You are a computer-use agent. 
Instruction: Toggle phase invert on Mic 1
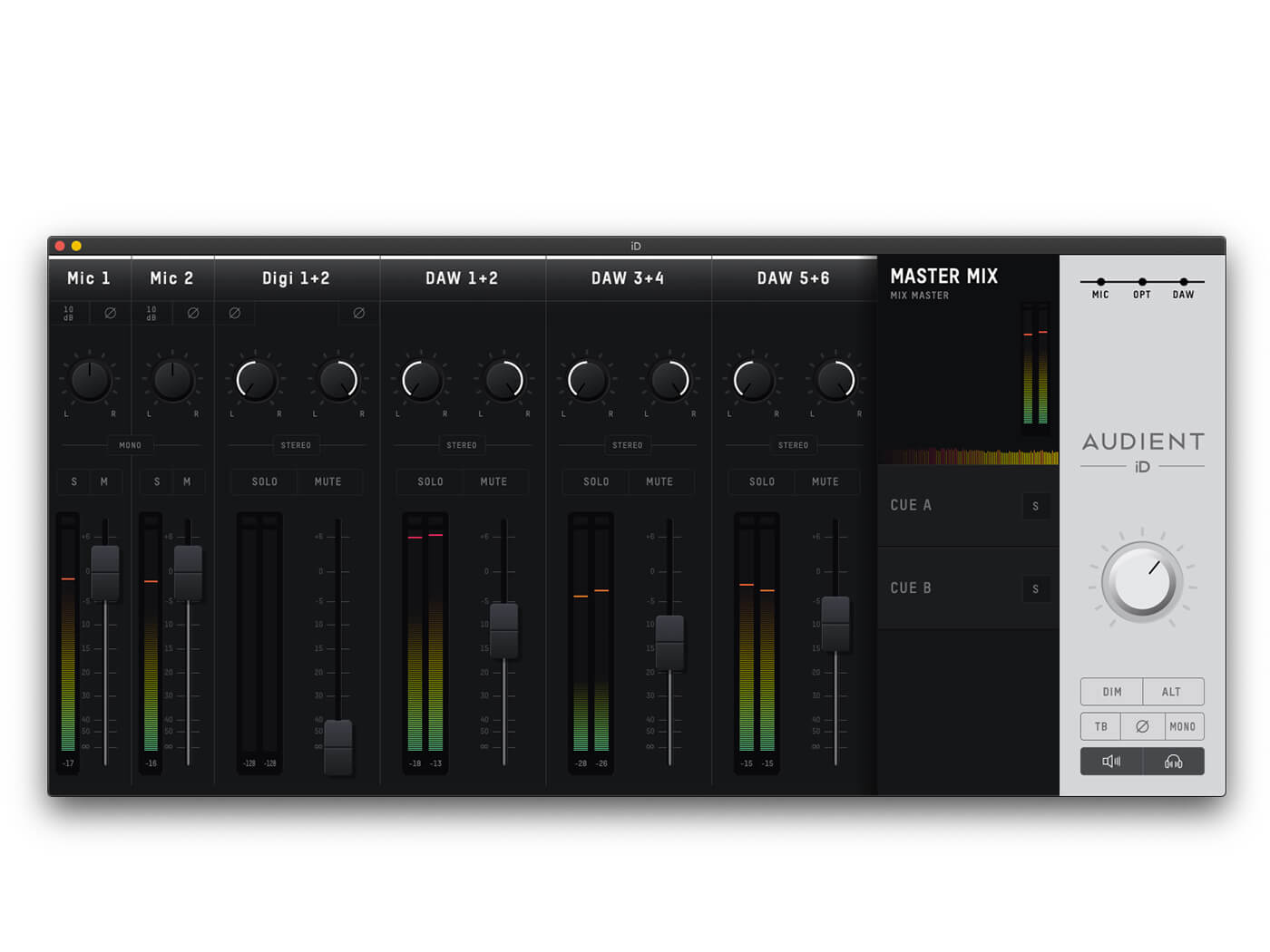[x=111, y=313]
